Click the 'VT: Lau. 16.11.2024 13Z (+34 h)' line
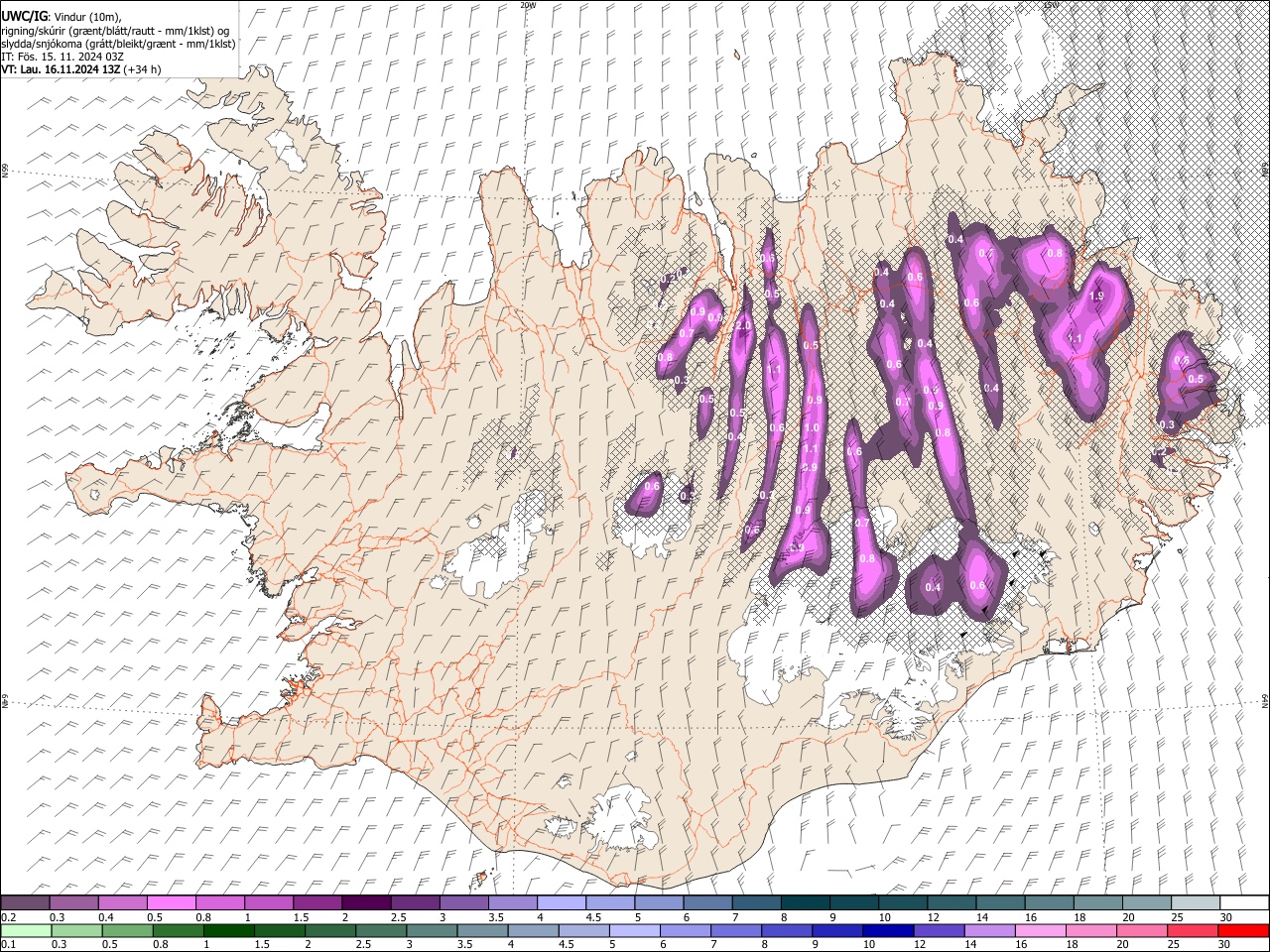Viewport: 1270px width, 952px height. [x=81, y=69]
